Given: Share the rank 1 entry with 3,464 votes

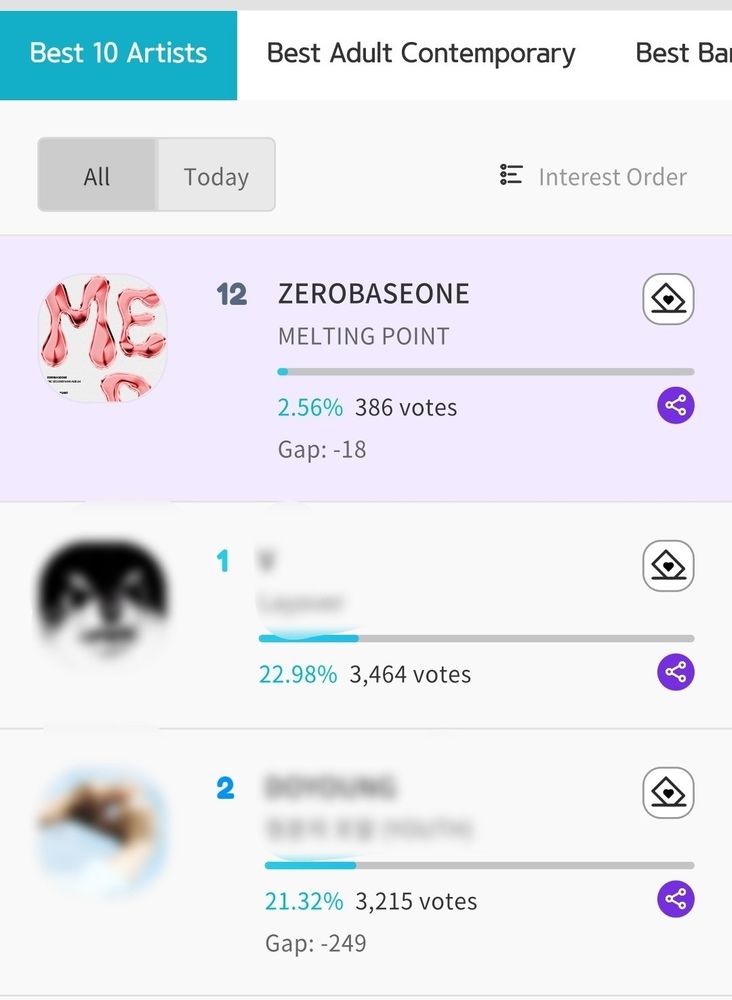Looking at the screenshot, I should click(676, 672).
